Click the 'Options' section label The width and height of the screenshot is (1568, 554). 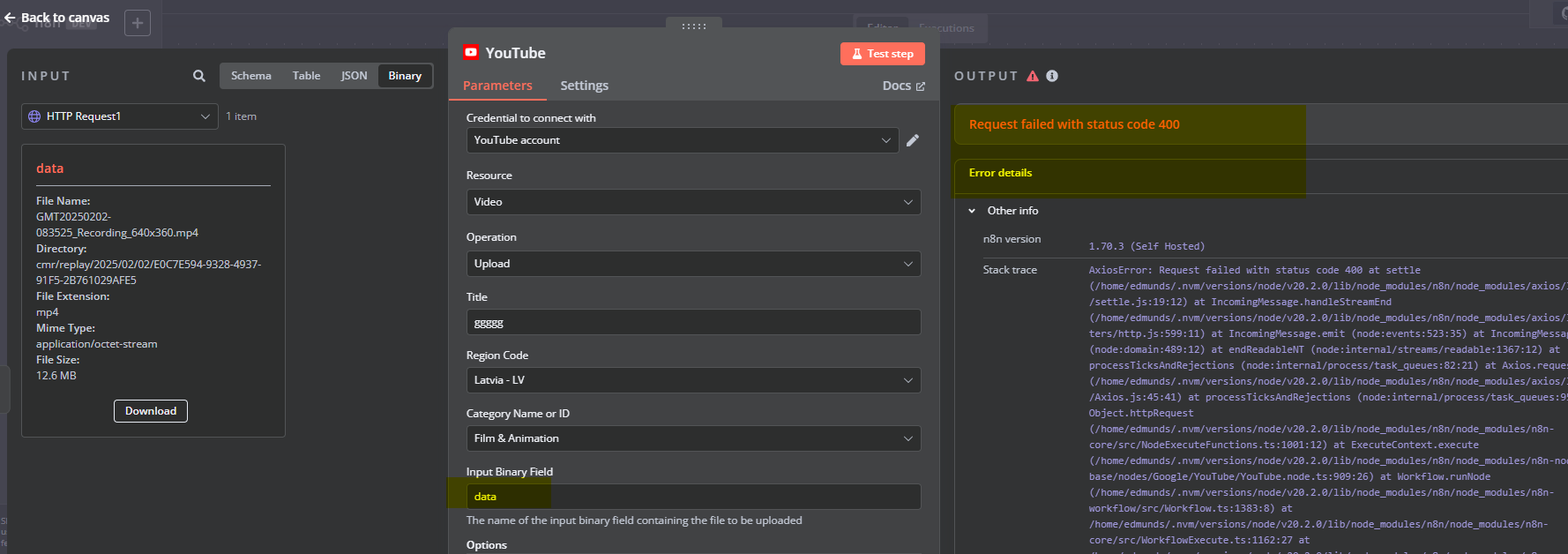487,545
